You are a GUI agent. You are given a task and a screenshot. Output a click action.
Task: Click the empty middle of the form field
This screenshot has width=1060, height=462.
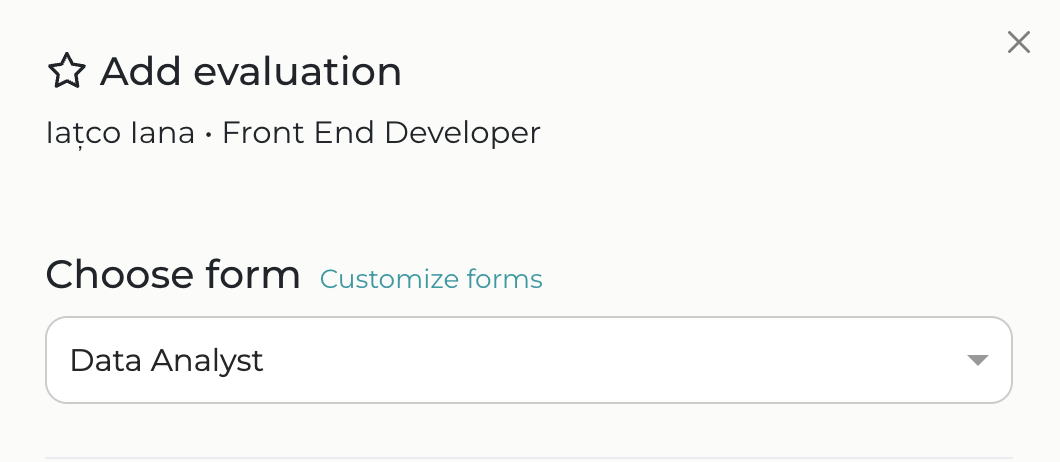pyautogui.click(x=600, y=360)
